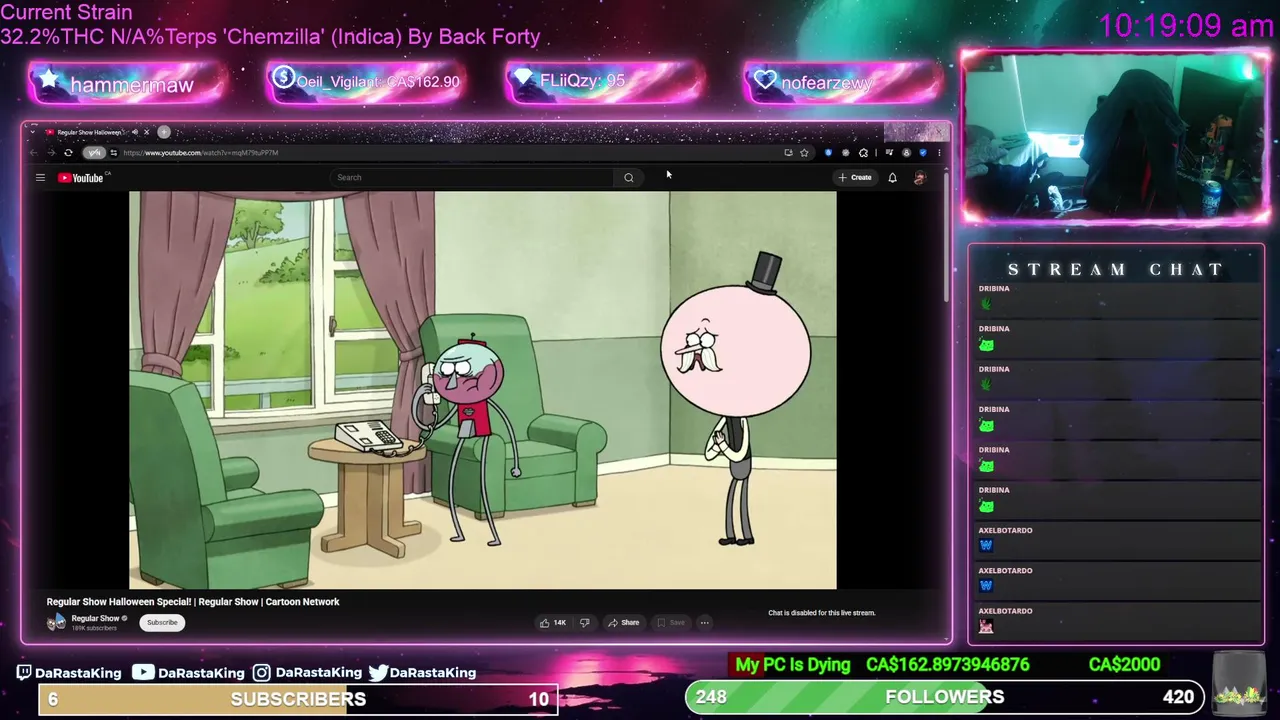Screen dimensions: 1280x720
Task: Mute the tab via its speaker icon
Action: 135,132
